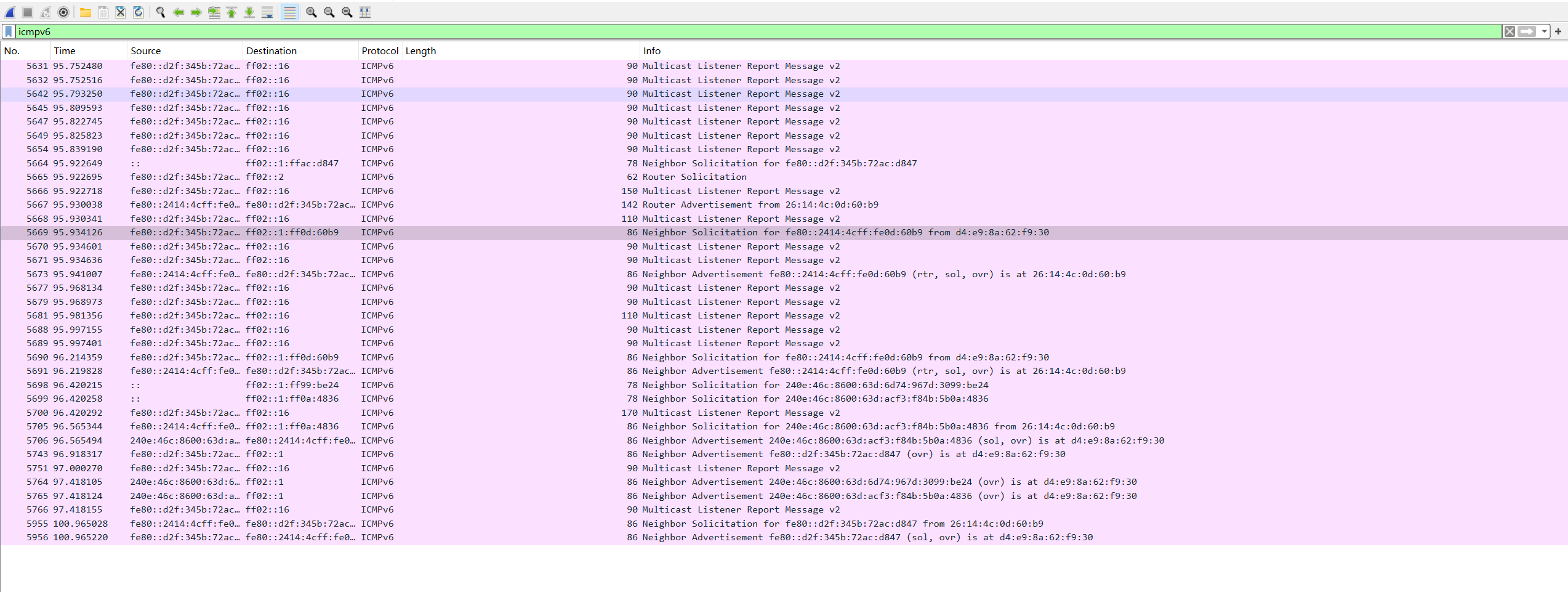Go to next packet with the green right arrow
This screenshot has width=1568, height=592.
point(196,12)
